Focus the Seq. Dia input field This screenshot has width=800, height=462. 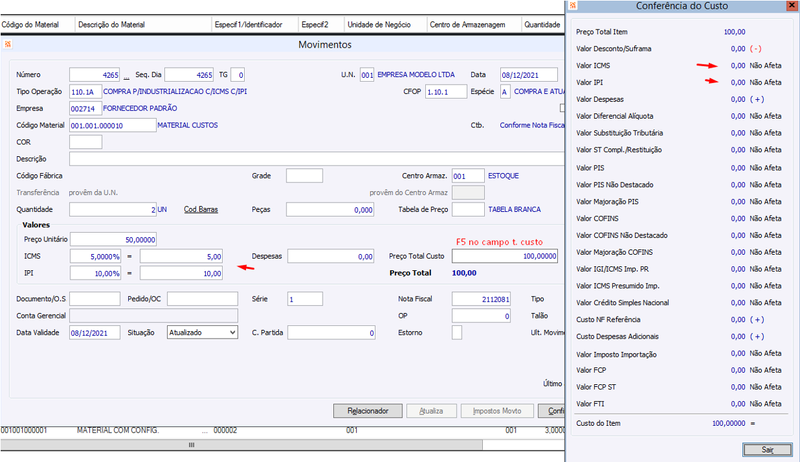coord(189,75)
